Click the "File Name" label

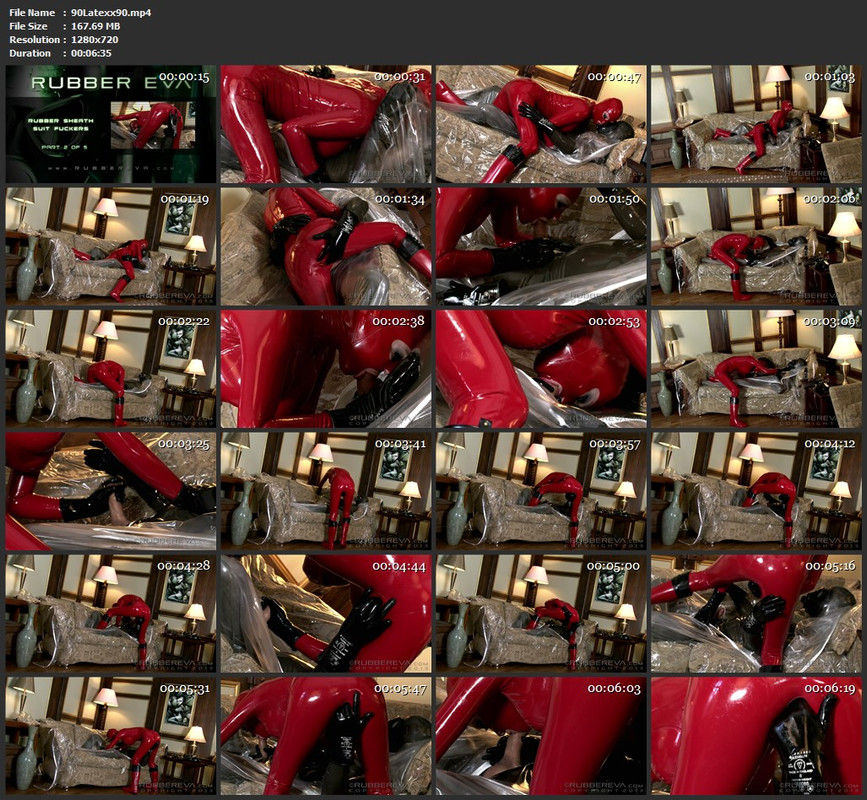[32, 13]
